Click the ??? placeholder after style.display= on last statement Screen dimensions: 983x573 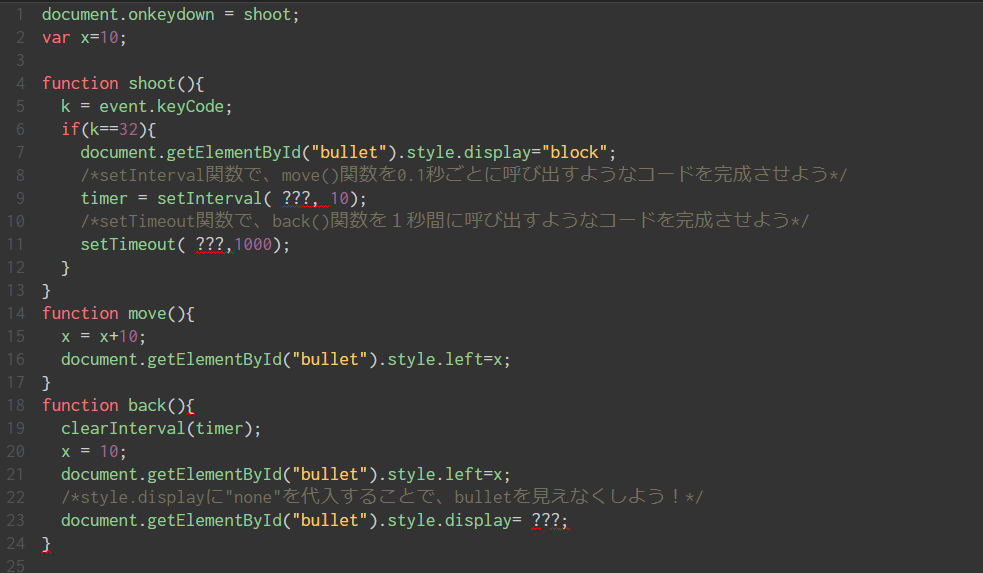(546, 521)
